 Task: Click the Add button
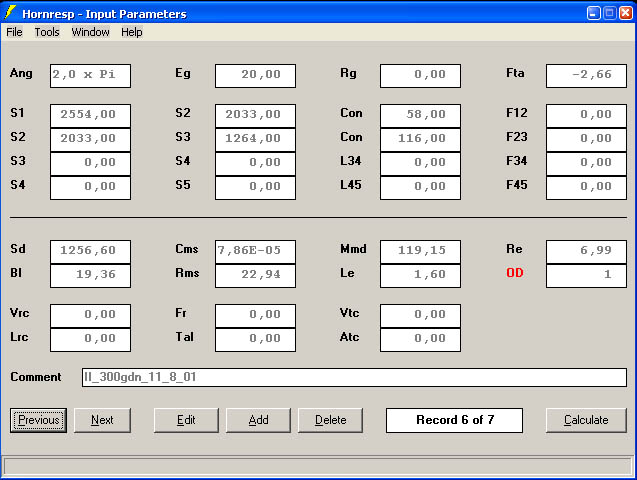pos(258,420)
